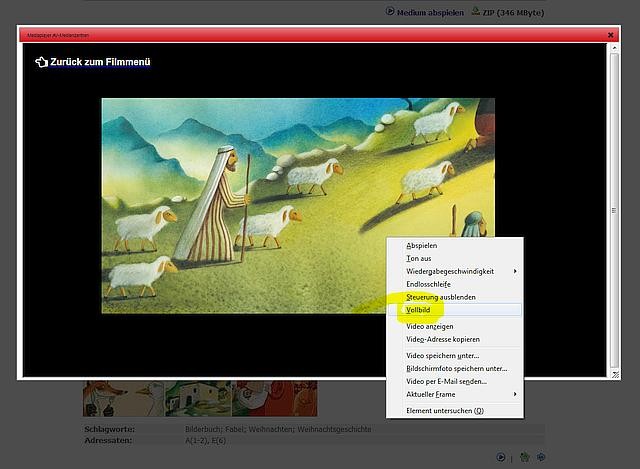640x469 pixels.
Task: Click the blue gear-like icon at bottom right
Action: click(541, 457)
